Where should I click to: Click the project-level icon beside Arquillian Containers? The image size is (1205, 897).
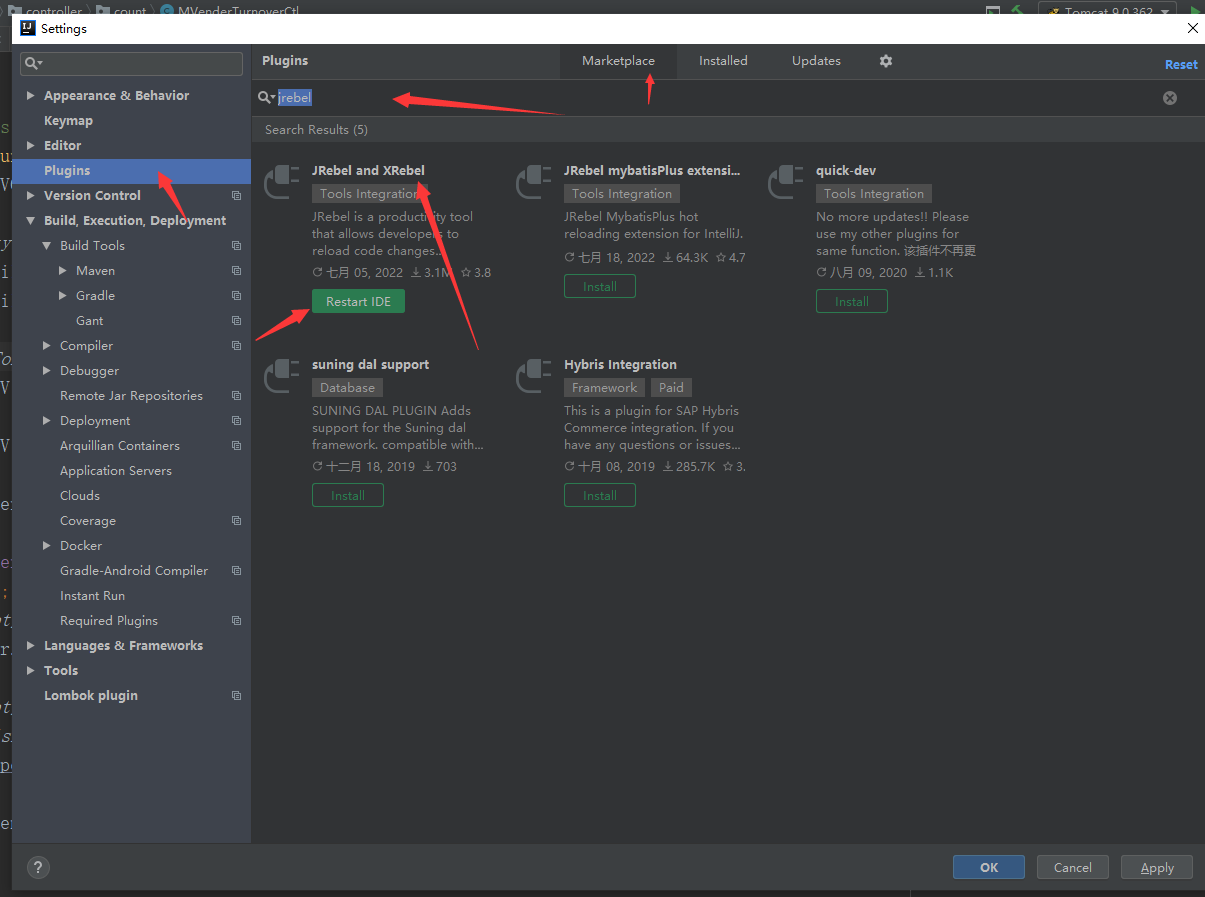[x=237, y=446]
